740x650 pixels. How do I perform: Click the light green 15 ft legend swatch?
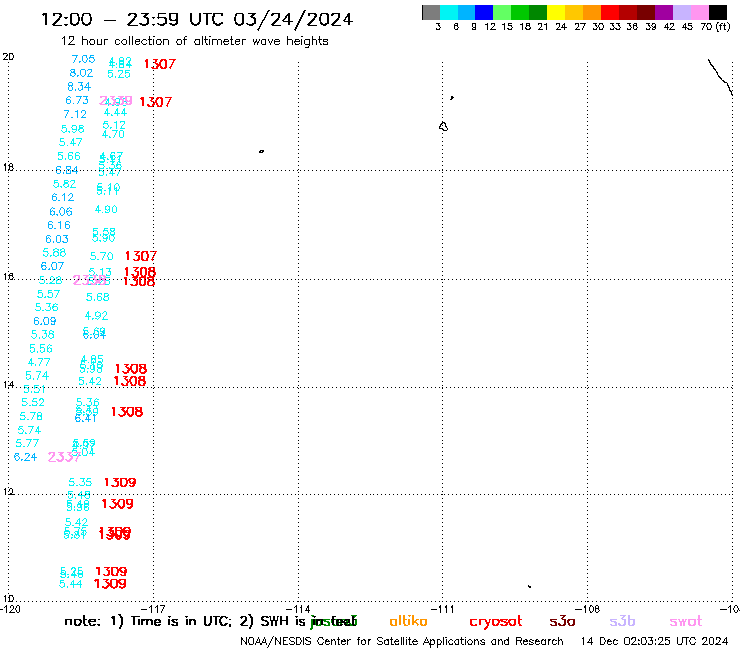(502, 12)
